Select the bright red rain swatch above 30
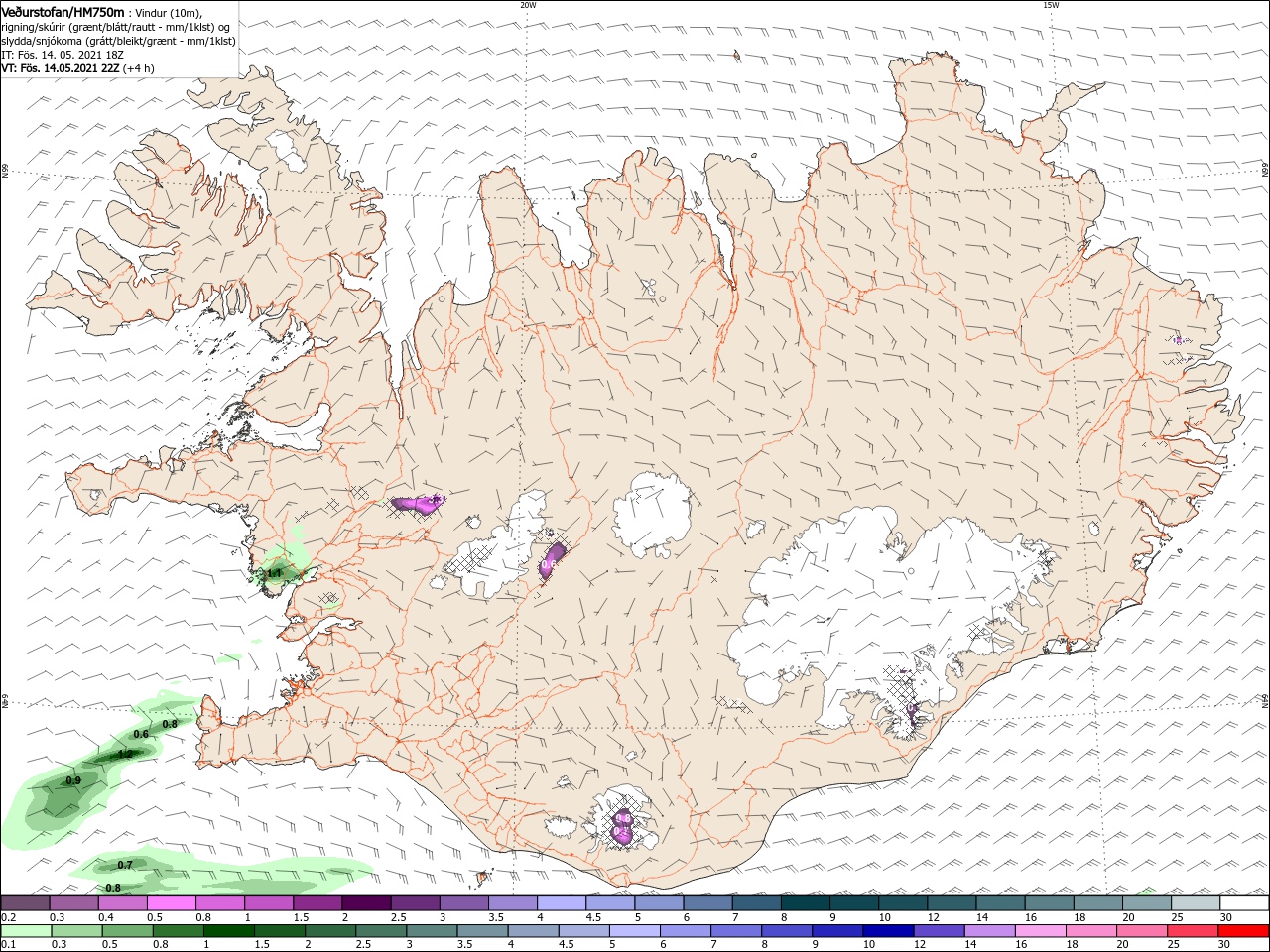 [x=1243, y=931]
